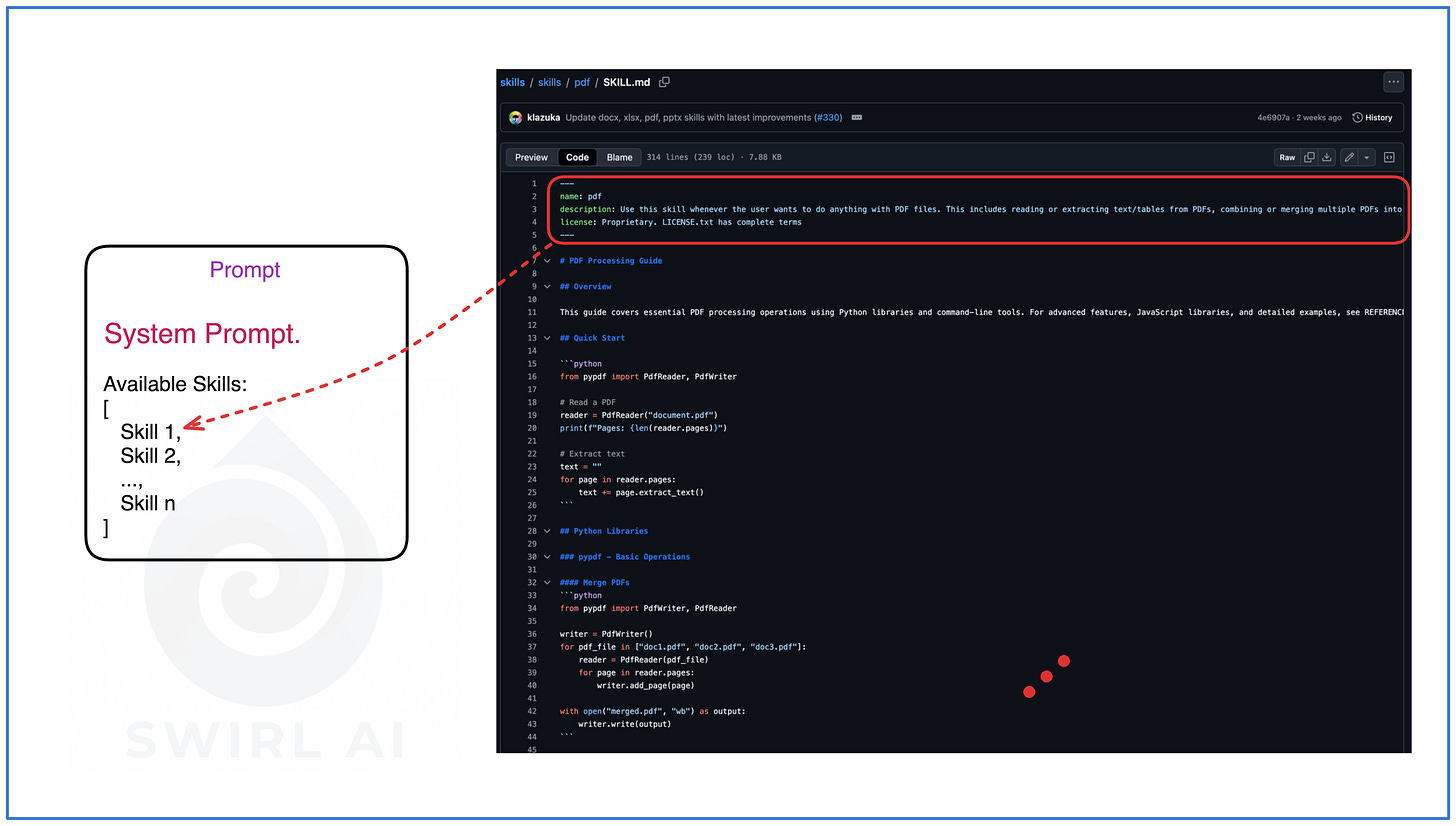Viewport: 1456px width, 826px height.
Task: Click 'text += page.extract_text()' line
Action: click(x=641, y=492)
